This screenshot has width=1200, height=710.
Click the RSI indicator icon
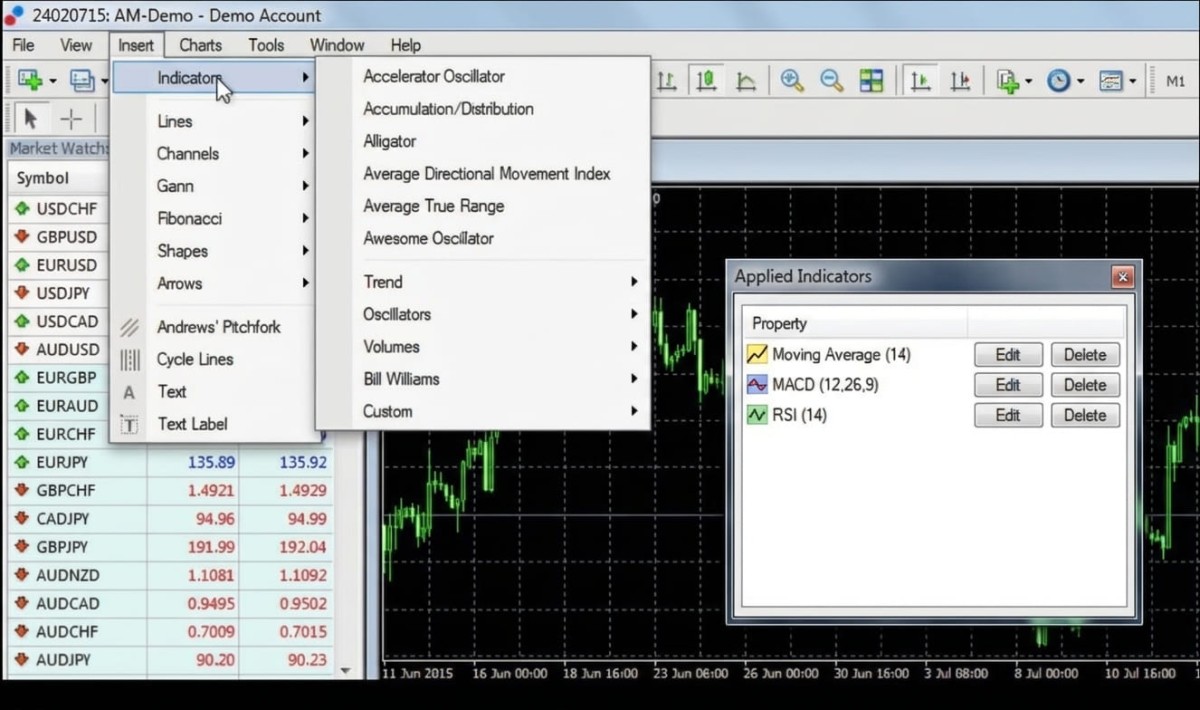point(757,415)
